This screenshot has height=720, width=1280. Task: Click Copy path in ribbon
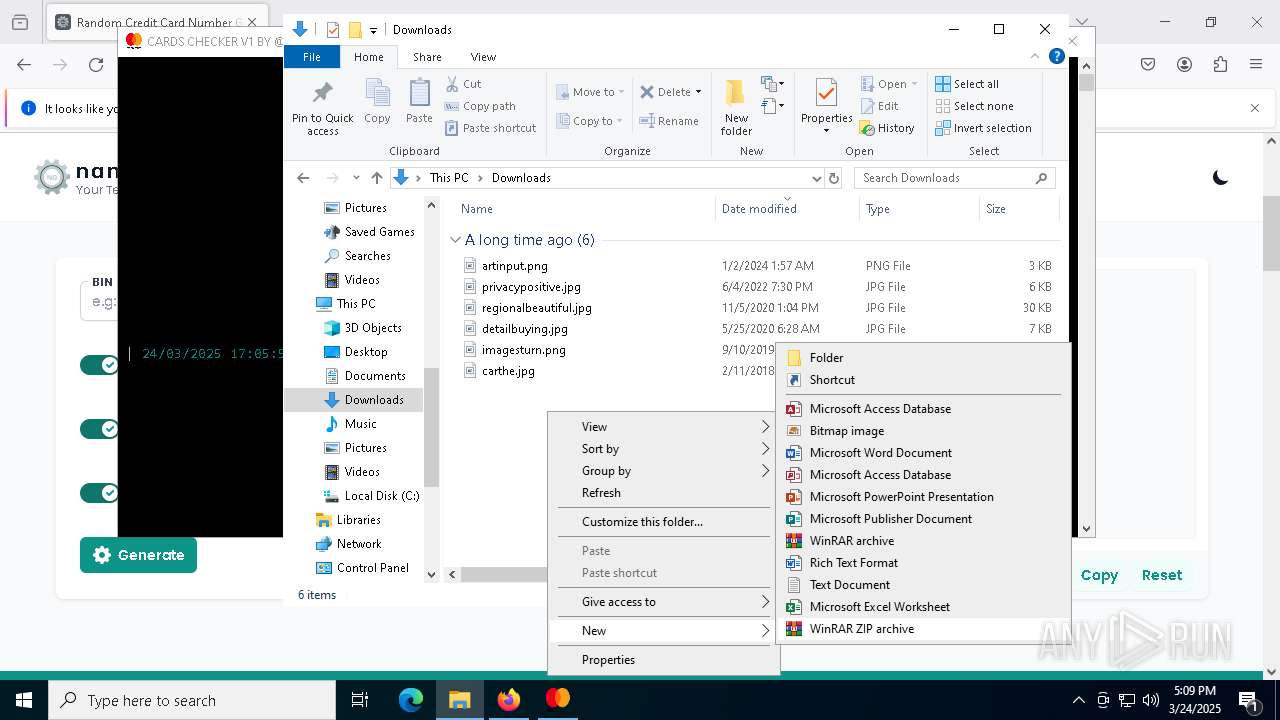(480, 106)
